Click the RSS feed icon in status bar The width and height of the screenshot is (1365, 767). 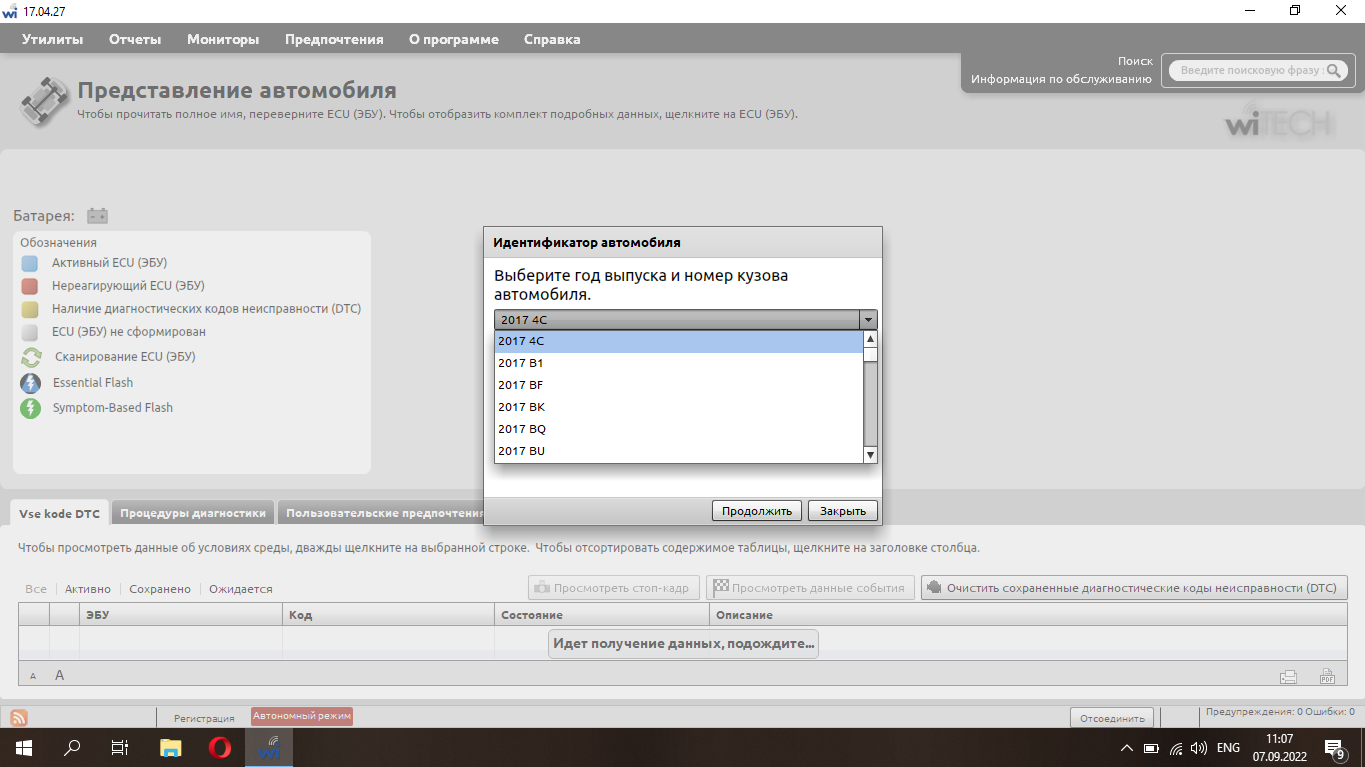click(19, 717)
